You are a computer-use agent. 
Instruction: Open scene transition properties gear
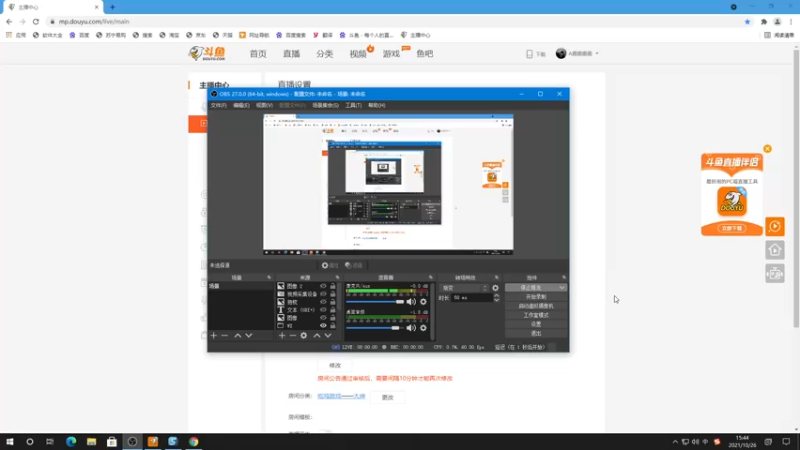click(x=495, y=288)
